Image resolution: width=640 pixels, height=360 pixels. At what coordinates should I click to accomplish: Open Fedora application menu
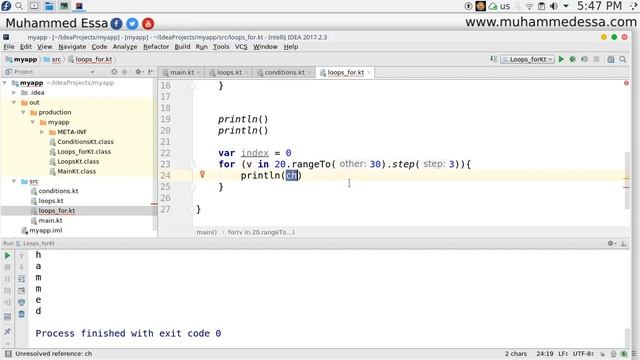pos(6,6)
